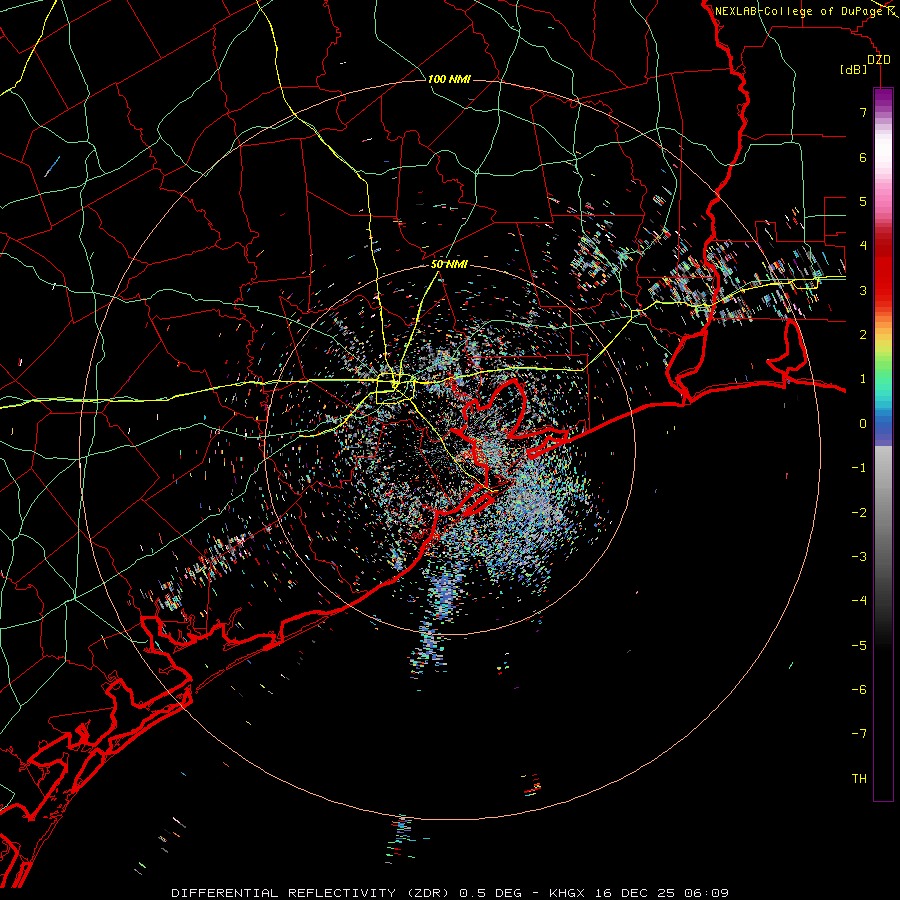Click the 2 value on color scale
This screenshot has width=900, height=900.
pyautogui.click(x=863, y=335)
